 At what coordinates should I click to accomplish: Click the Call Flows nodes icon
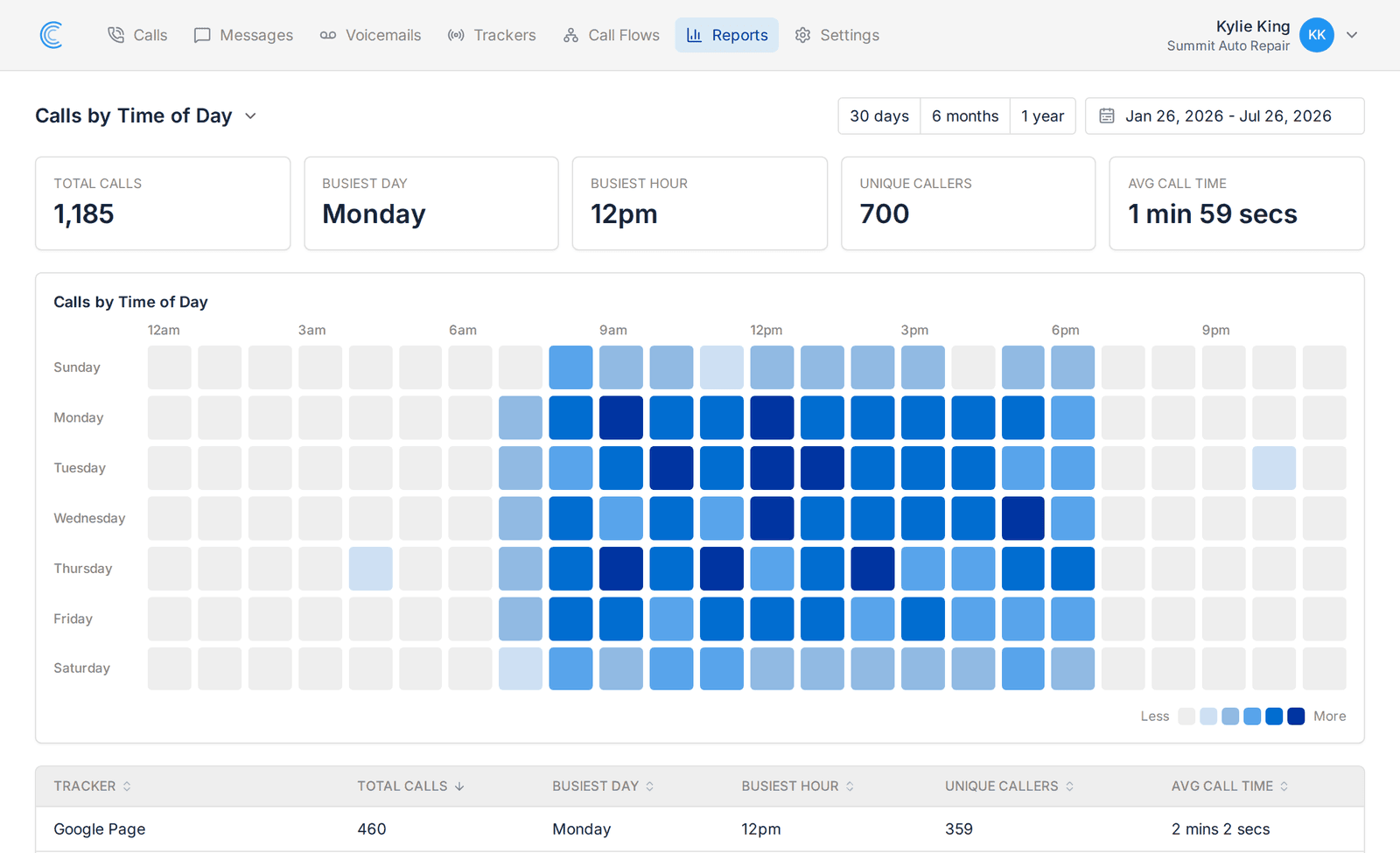(x=570, y=35)
